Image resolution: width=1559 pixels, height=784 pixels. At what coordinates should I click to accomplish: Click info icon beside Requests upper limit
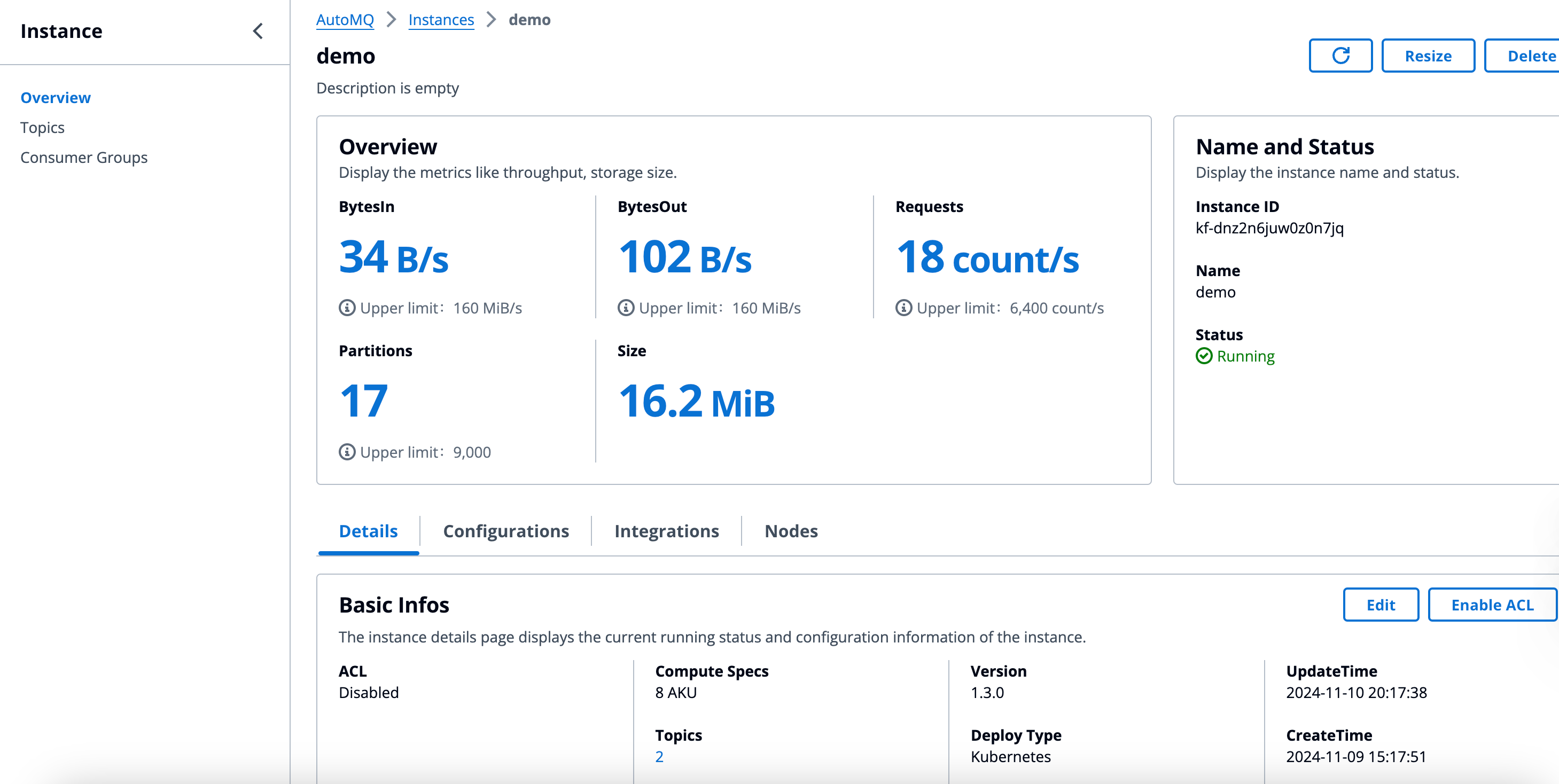point(903,308)
